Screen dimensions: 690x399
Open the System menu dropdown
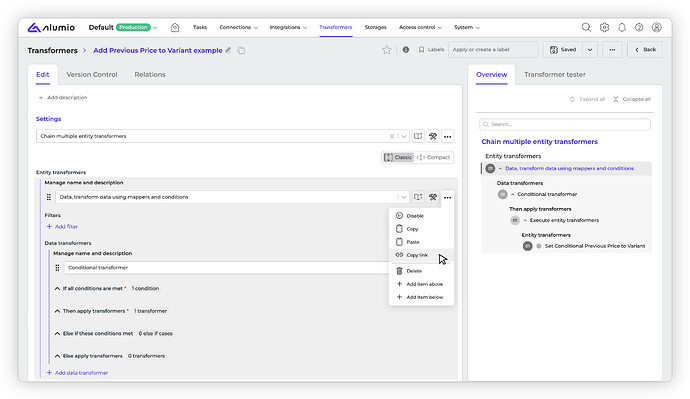(x=466, y=27)
